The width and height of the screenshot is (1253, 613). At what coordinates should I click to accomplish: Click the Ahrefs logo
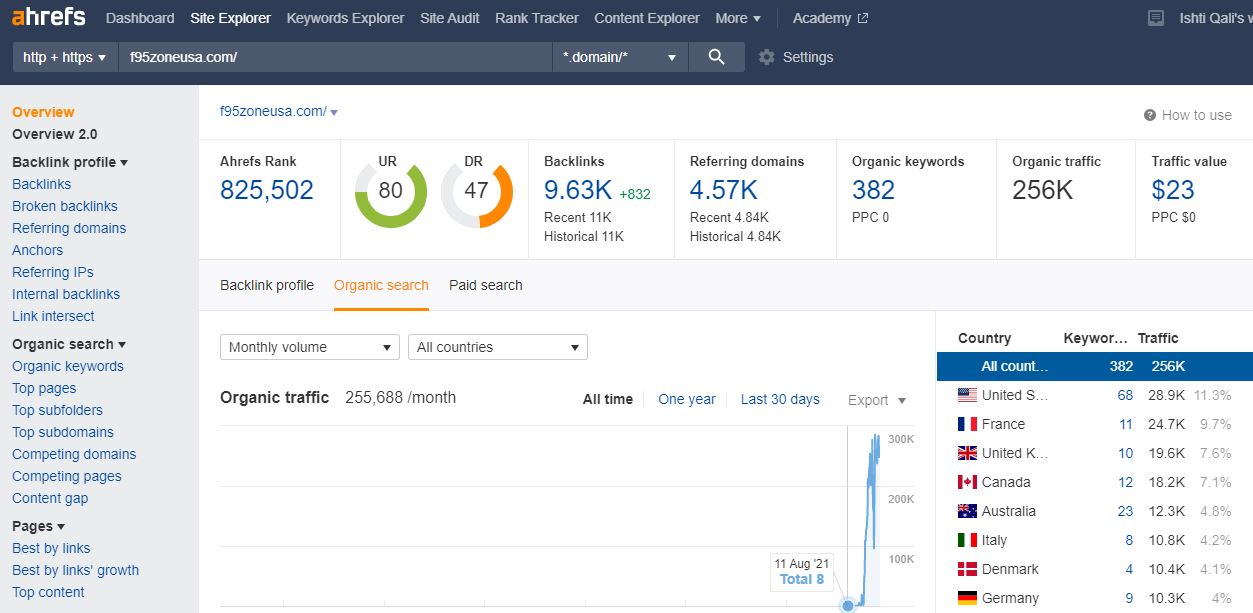point(48,18)
